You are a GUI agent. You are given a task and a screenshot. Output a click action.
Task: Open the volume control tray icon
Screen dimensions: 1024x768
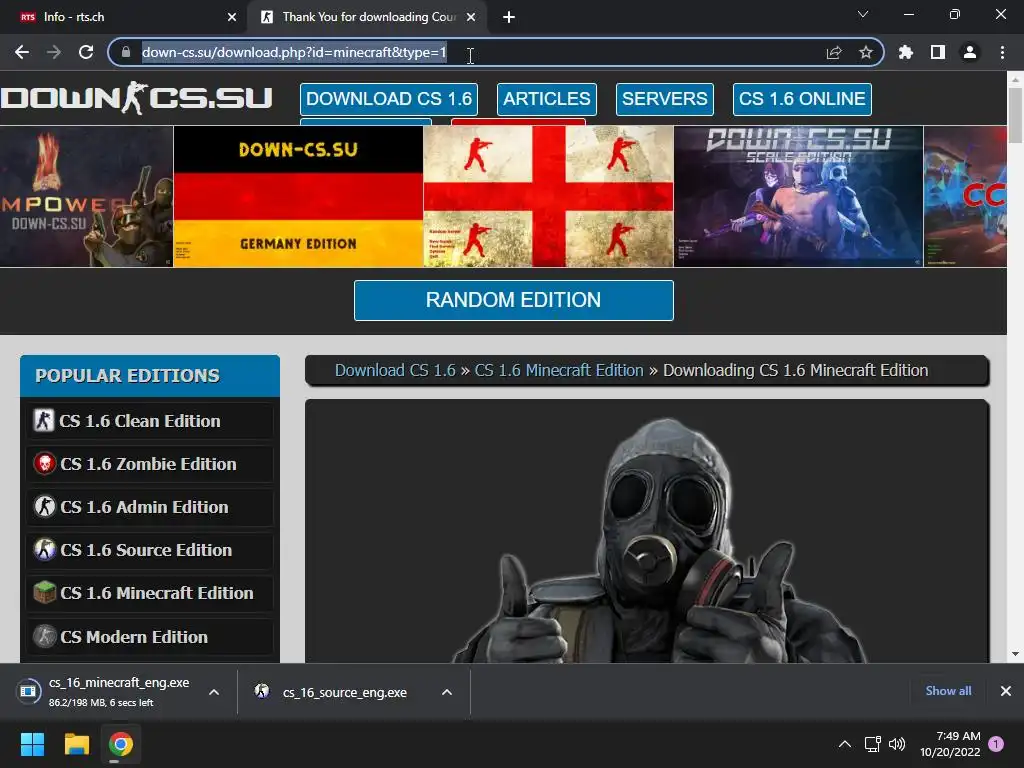click(x=897, y=744)
